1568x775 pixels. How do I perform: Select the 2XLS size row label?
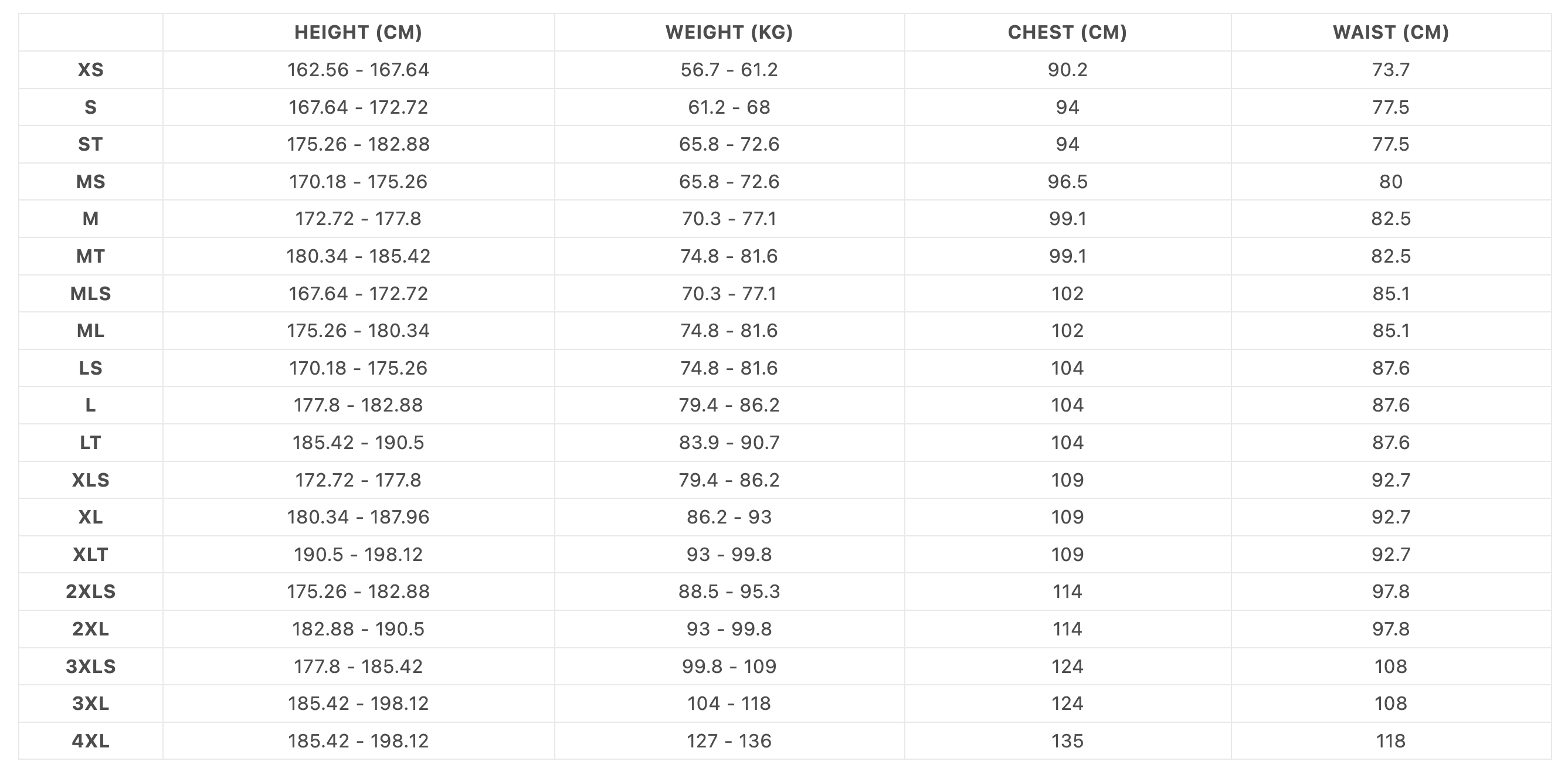(x=91, y=592)
